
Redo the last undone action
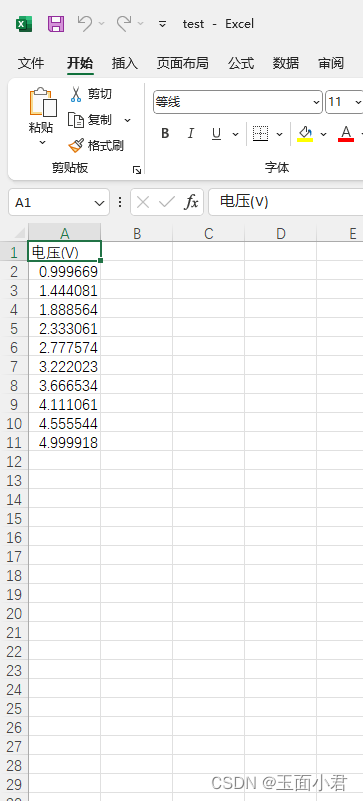124,23
